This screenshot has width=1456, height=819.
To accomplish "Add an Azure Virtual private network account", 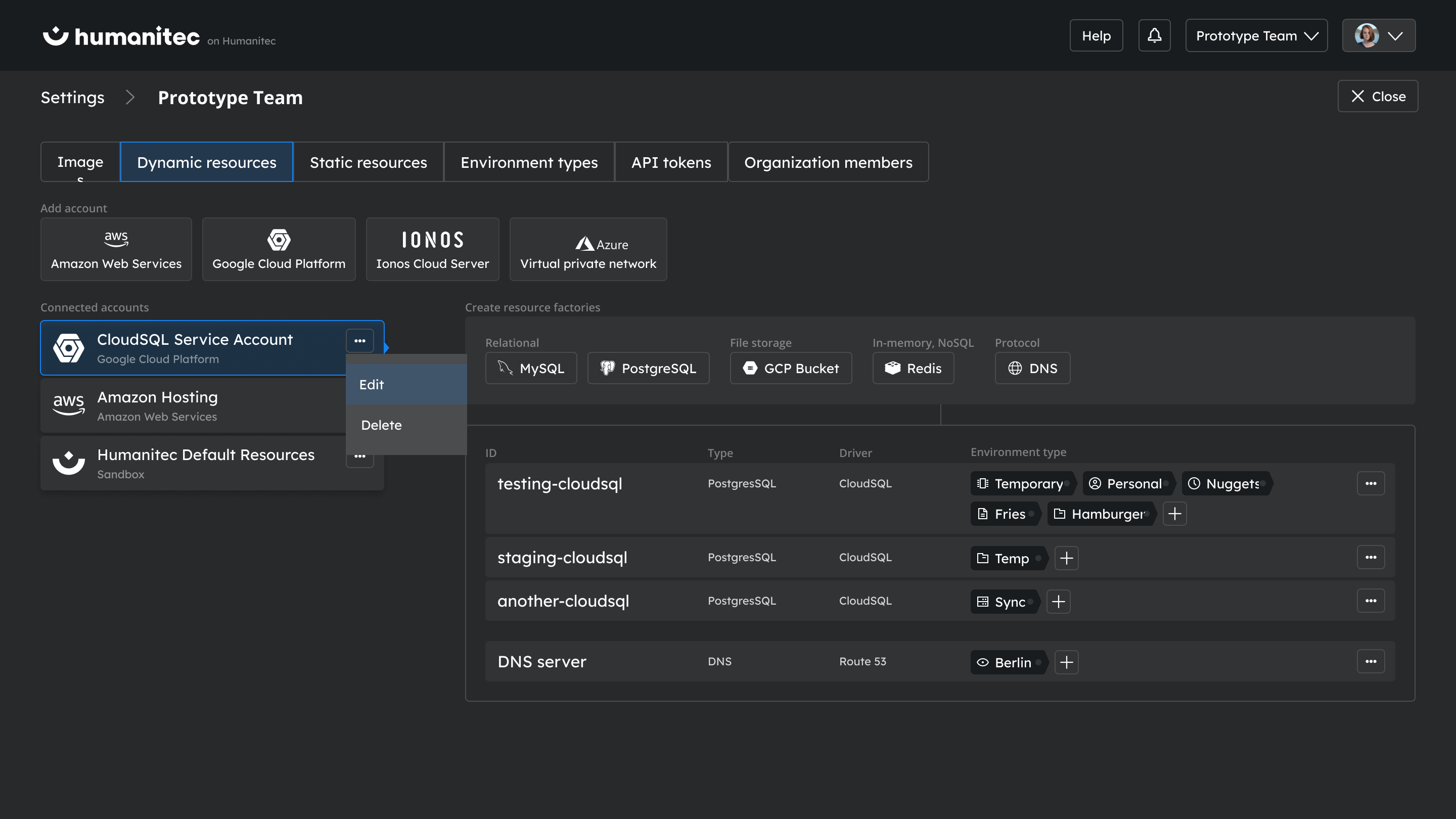I will click(588, 249).
